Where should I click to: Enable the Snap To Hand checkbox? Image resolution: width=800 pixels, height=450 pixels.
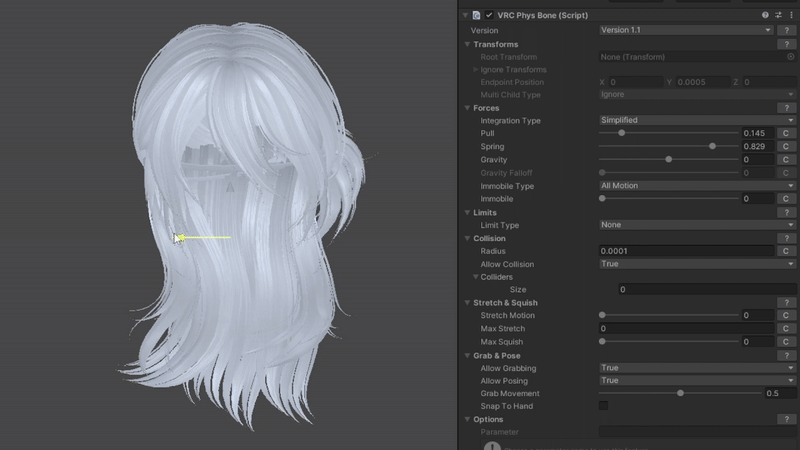[x=603, y=406]
